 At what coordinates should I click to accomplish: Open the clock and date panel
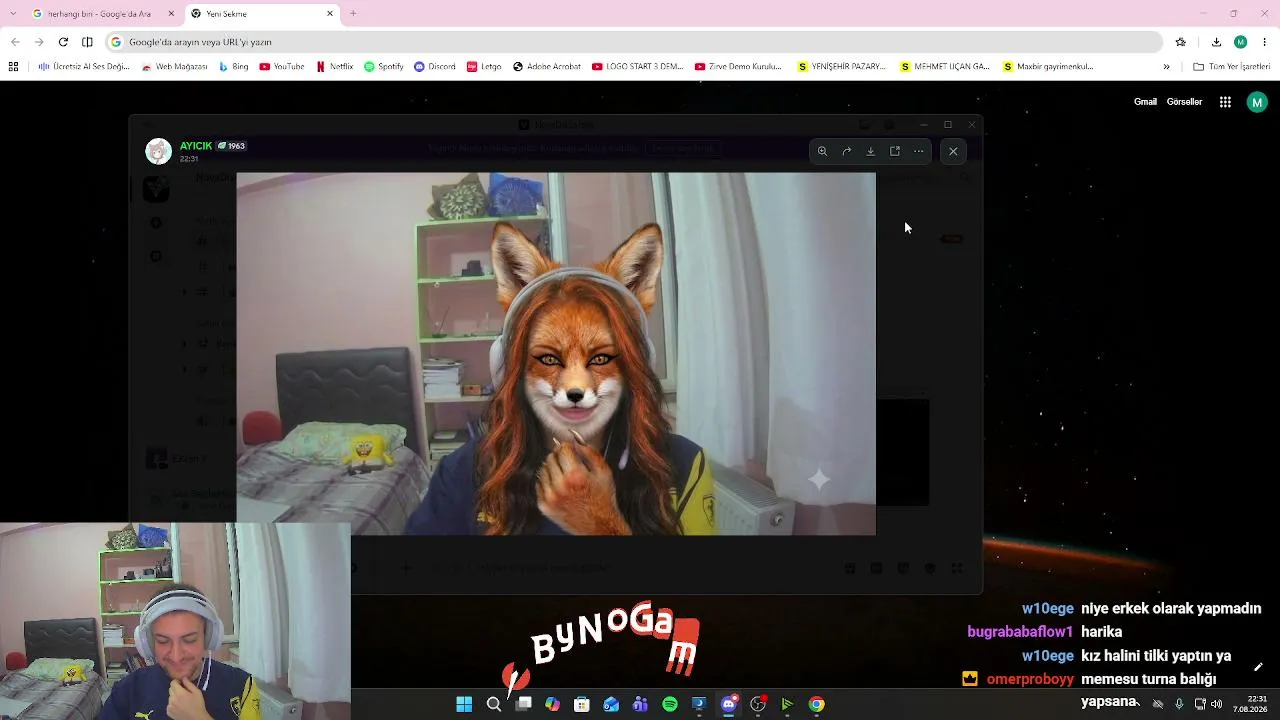coord(1250,704)
